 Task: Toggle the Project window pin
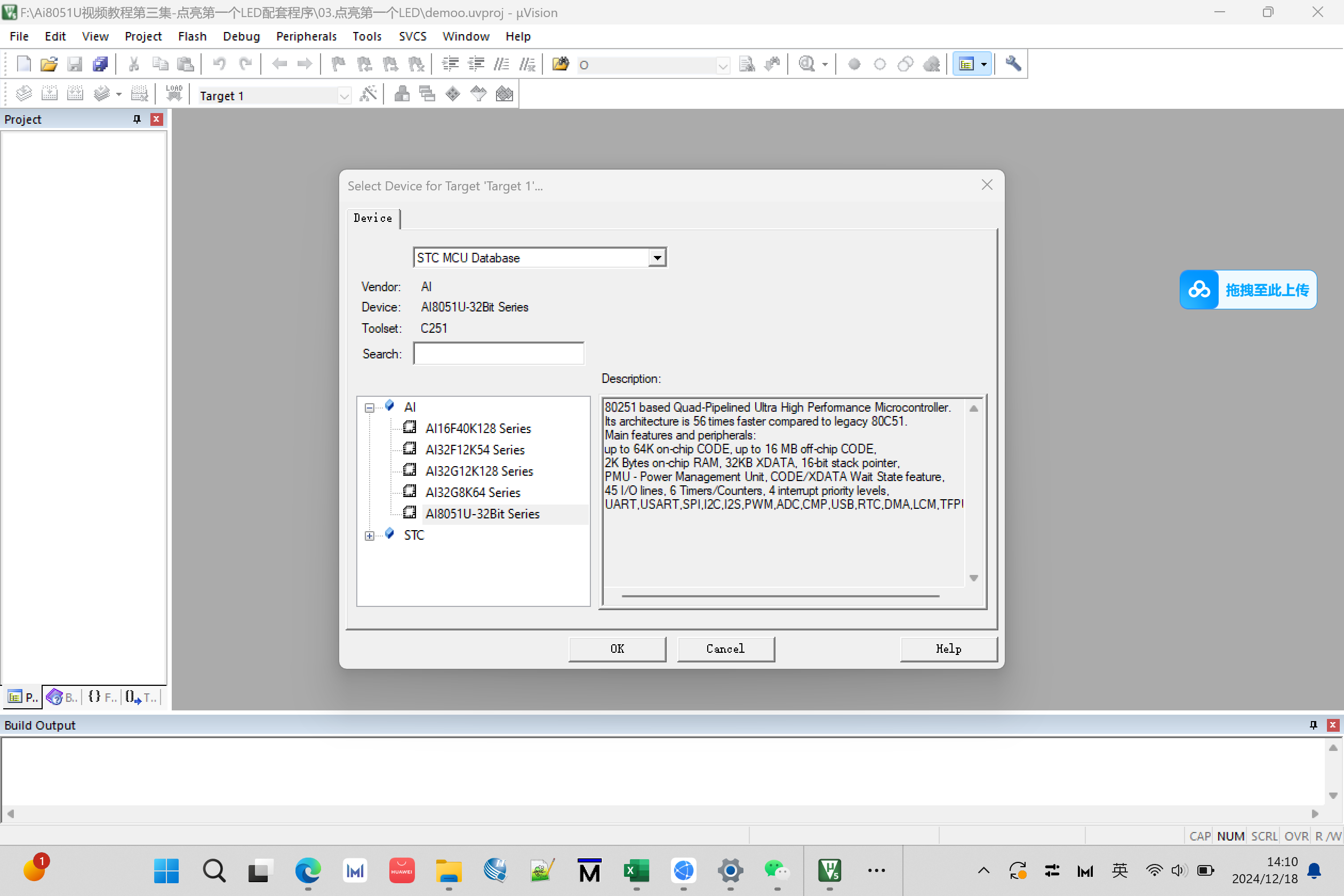137,119
